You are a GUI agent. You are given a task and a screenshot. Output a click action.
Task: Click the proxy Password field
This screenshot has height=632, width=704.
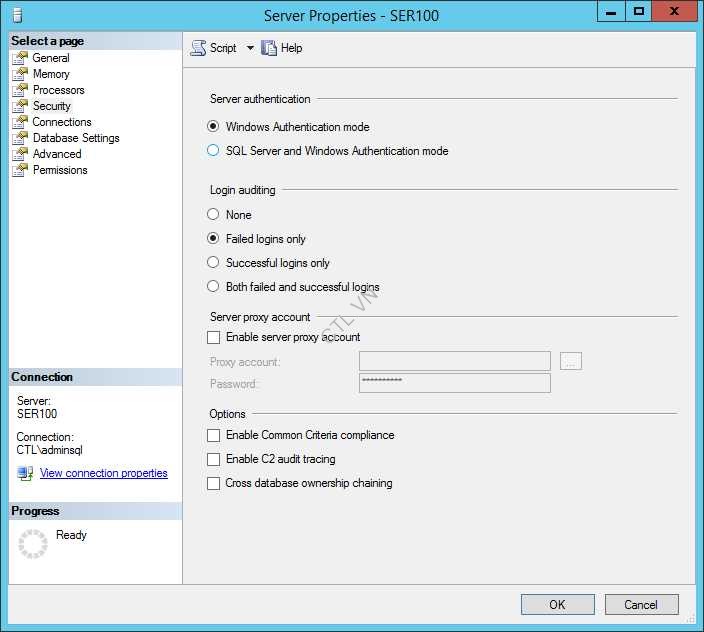pyautogui.click(x=455, y=383)
